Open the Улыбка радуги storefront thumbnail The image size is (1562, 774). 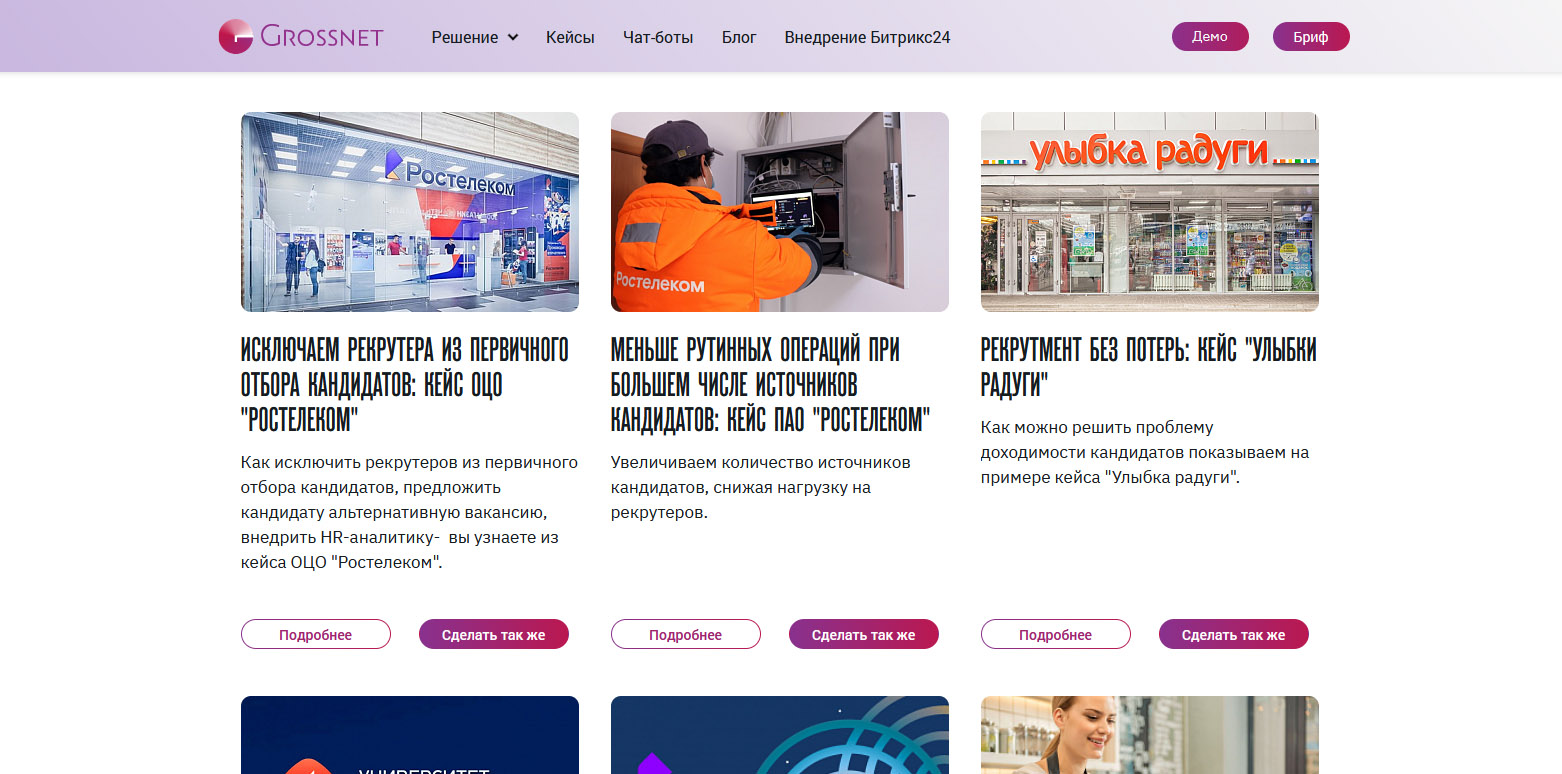pyautogui.click(x=1150, y=212)
